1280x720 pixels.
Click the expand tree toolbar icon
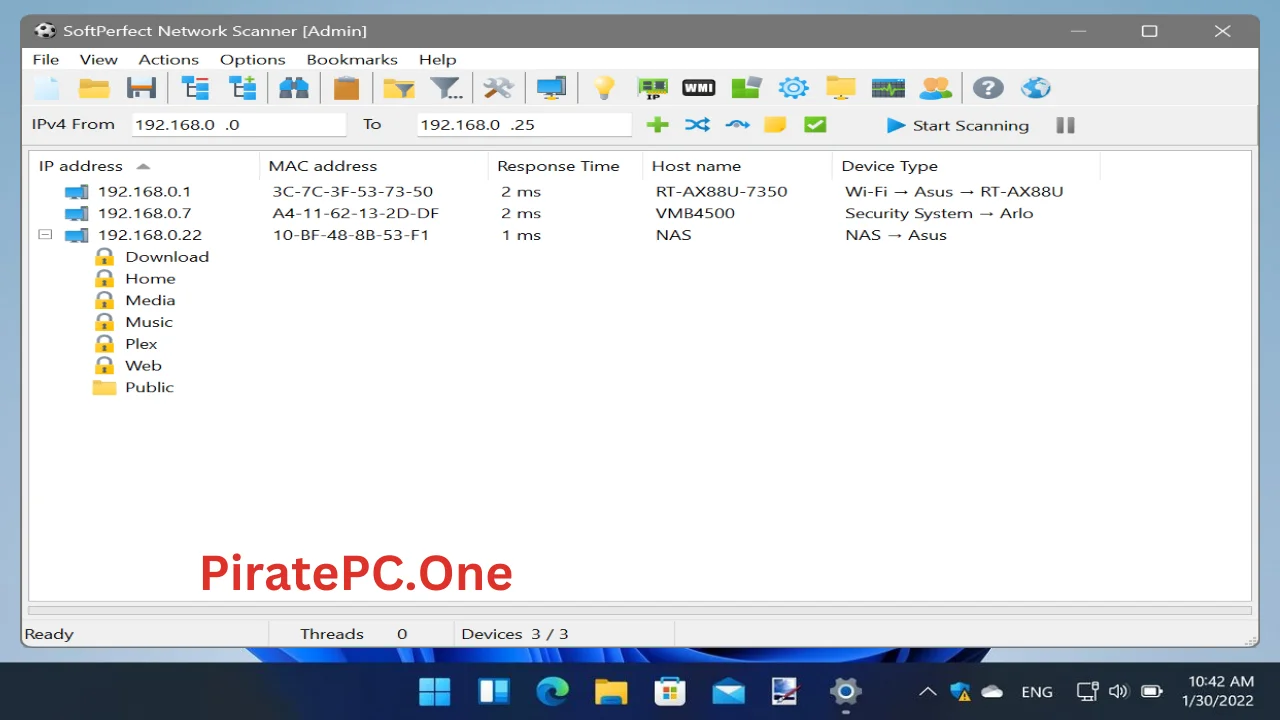(x=243, y=88)
